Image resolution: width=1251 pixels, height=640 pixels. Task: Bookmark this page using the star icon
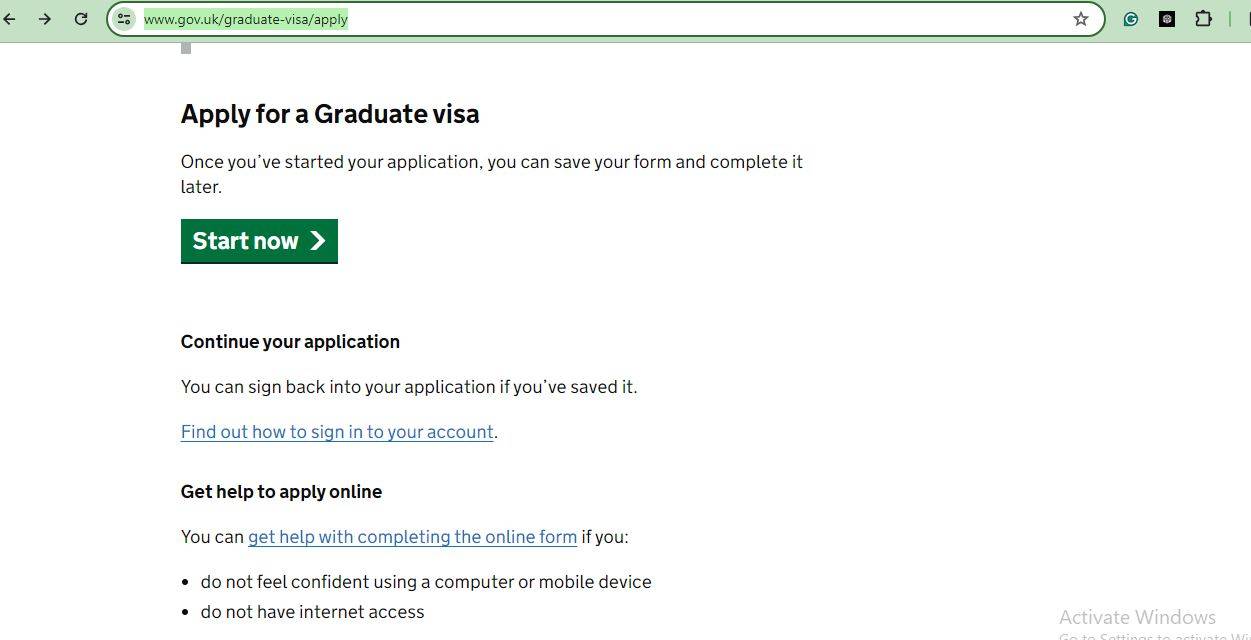coord(1080,18)
